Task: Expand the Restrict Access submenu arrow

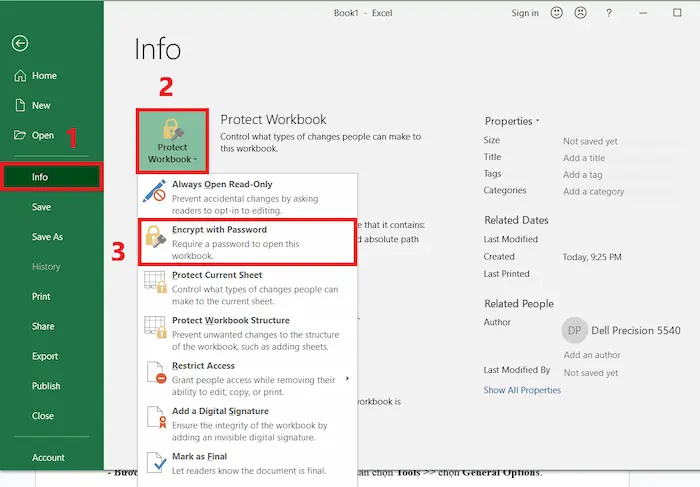Action: tap(347, 378)
